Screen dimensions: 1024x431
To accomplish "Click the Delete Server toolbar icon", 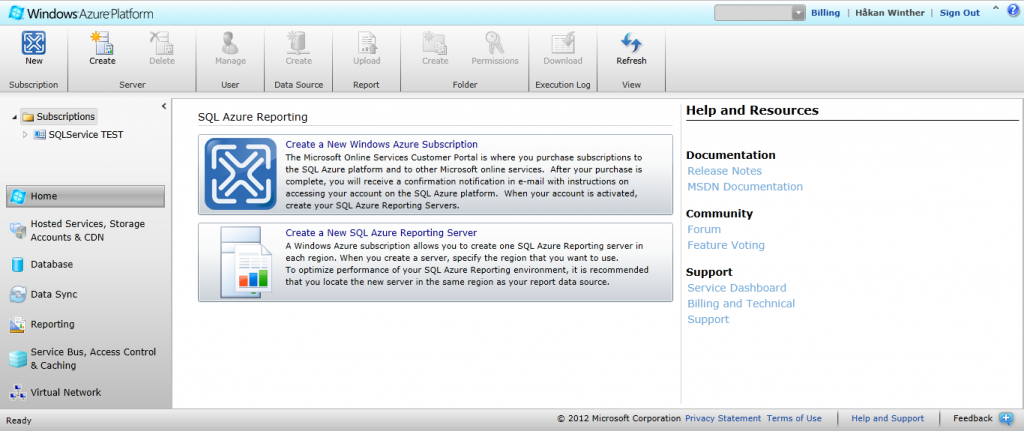I will click(161, 43).
